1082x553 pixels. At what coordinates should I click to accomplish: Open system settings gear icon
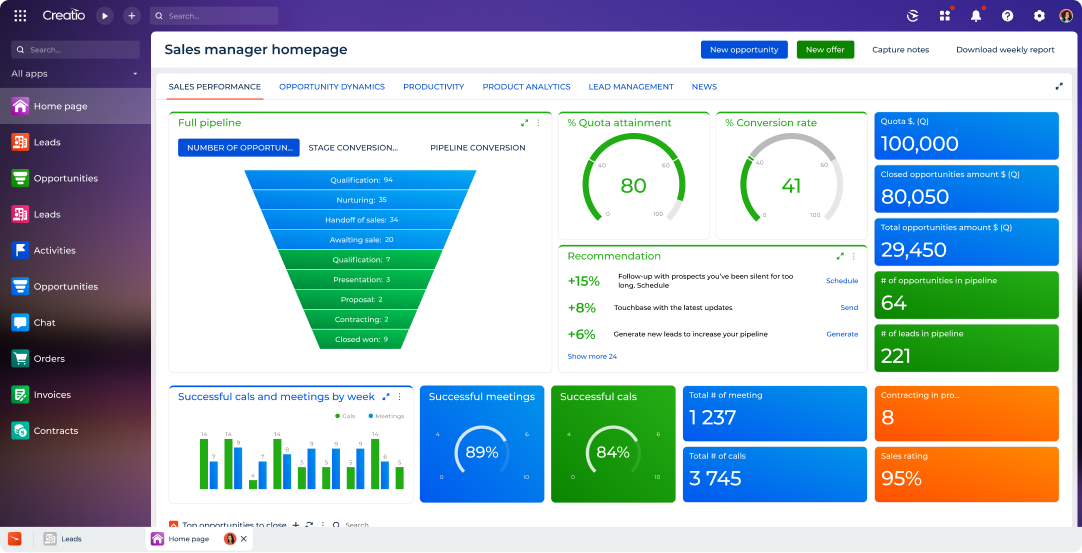click(x=1039, y=16)
